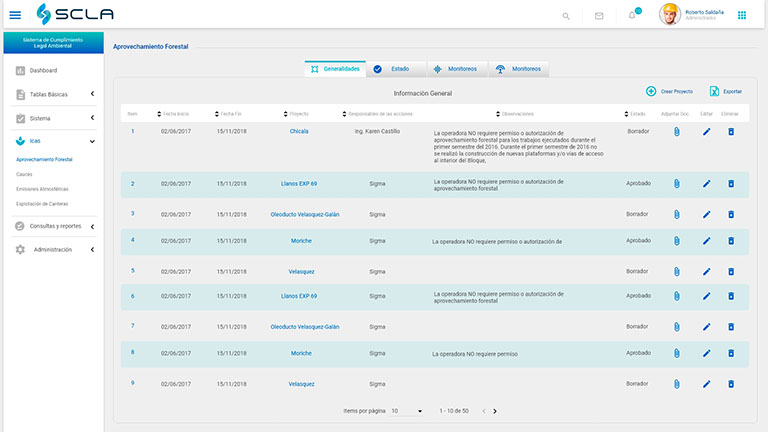This screenshot has height=432, width=768.
Task: Open the mail envelope icon
Action: point(599,16)
